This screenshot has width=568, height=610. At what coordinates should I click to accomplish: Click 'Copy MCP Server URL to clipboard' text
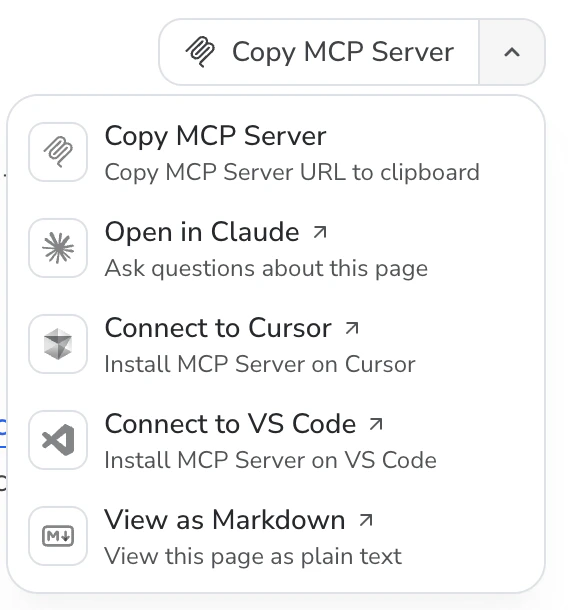[292, 172]
